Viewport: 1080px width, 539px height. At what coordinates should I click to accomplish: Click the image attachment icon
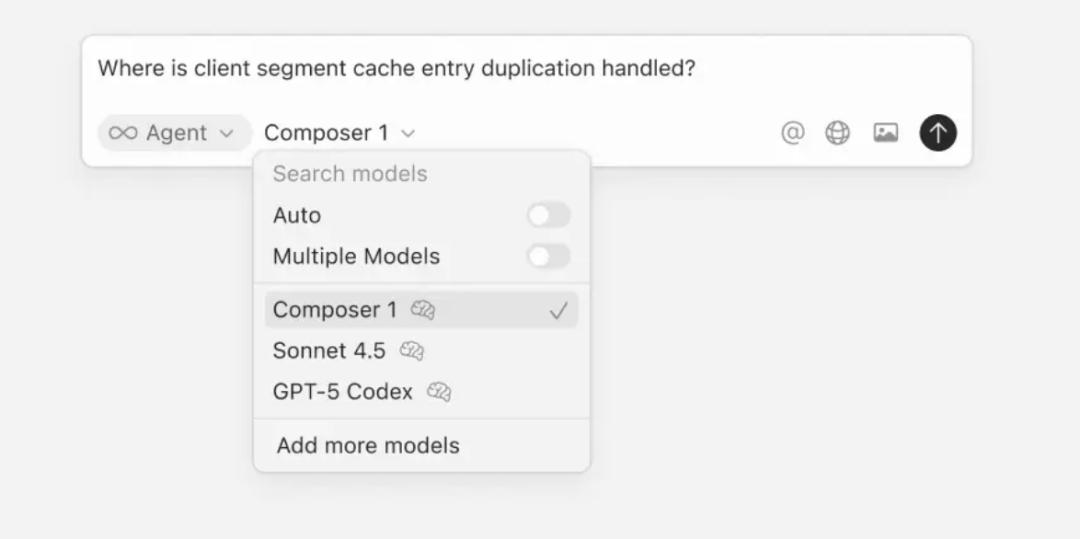tap(885, 133)
